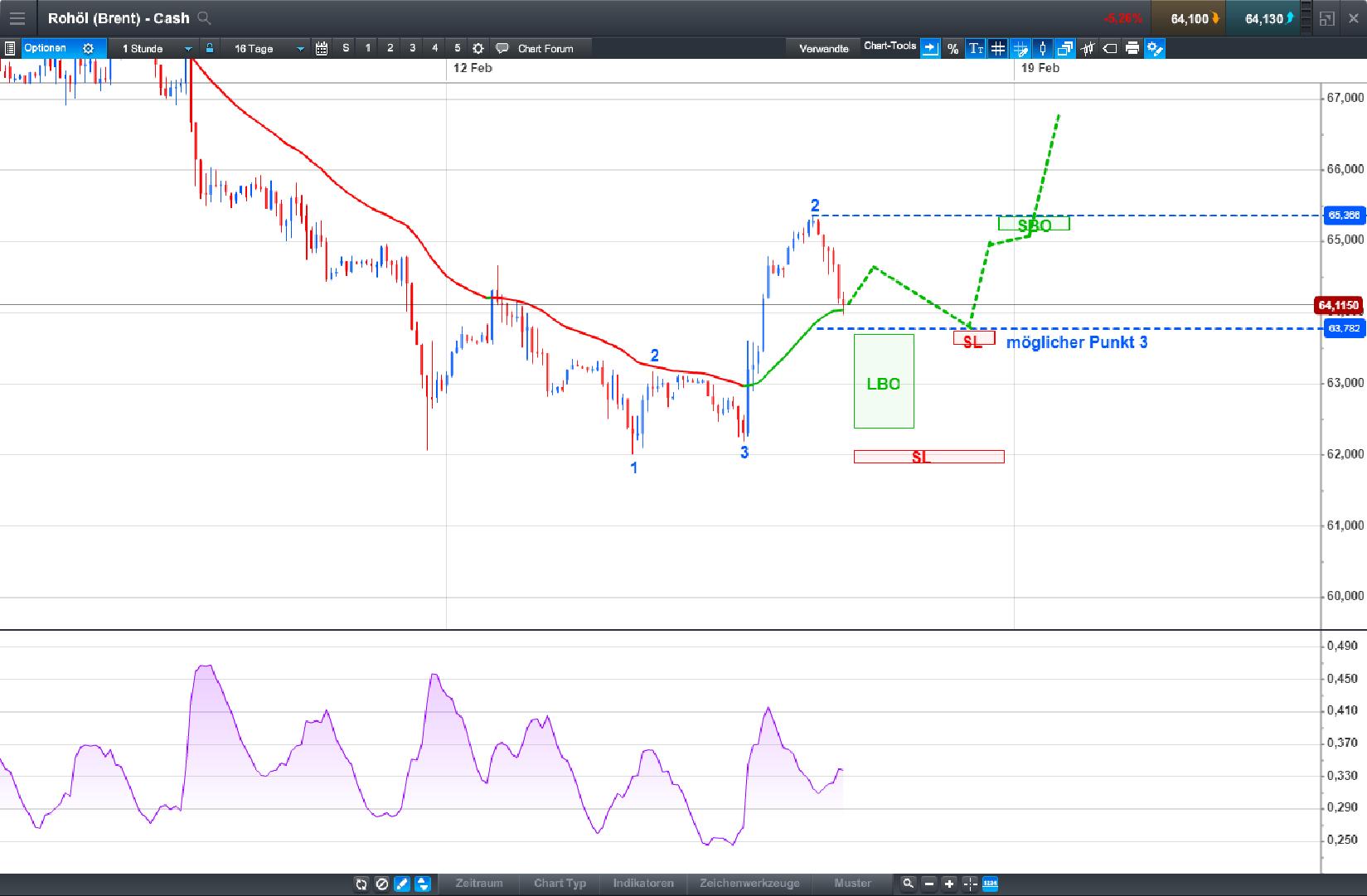Open the print chart icon
The image size is (1367, 896).
tap(1133, 48)
